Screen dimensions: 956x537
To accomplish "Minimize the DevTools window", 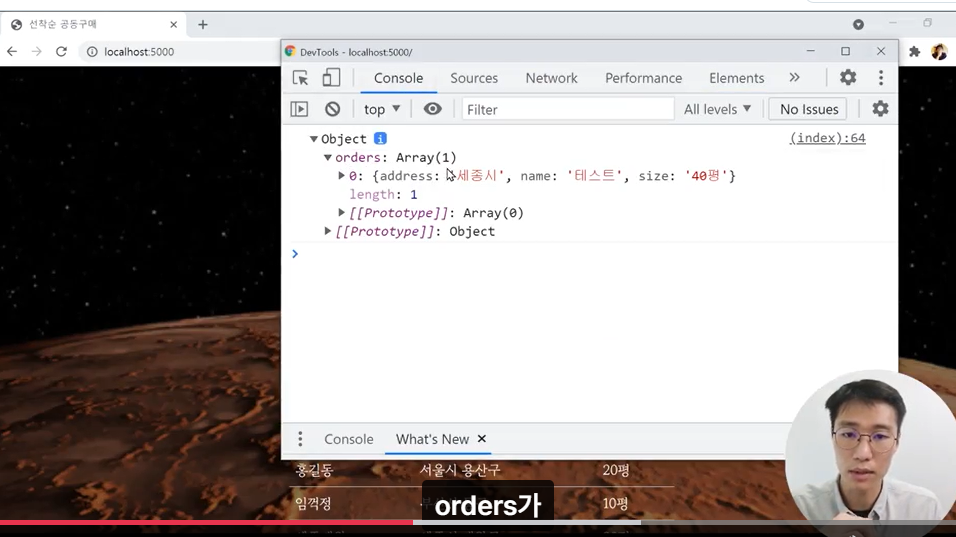I will tap(810, 51).
